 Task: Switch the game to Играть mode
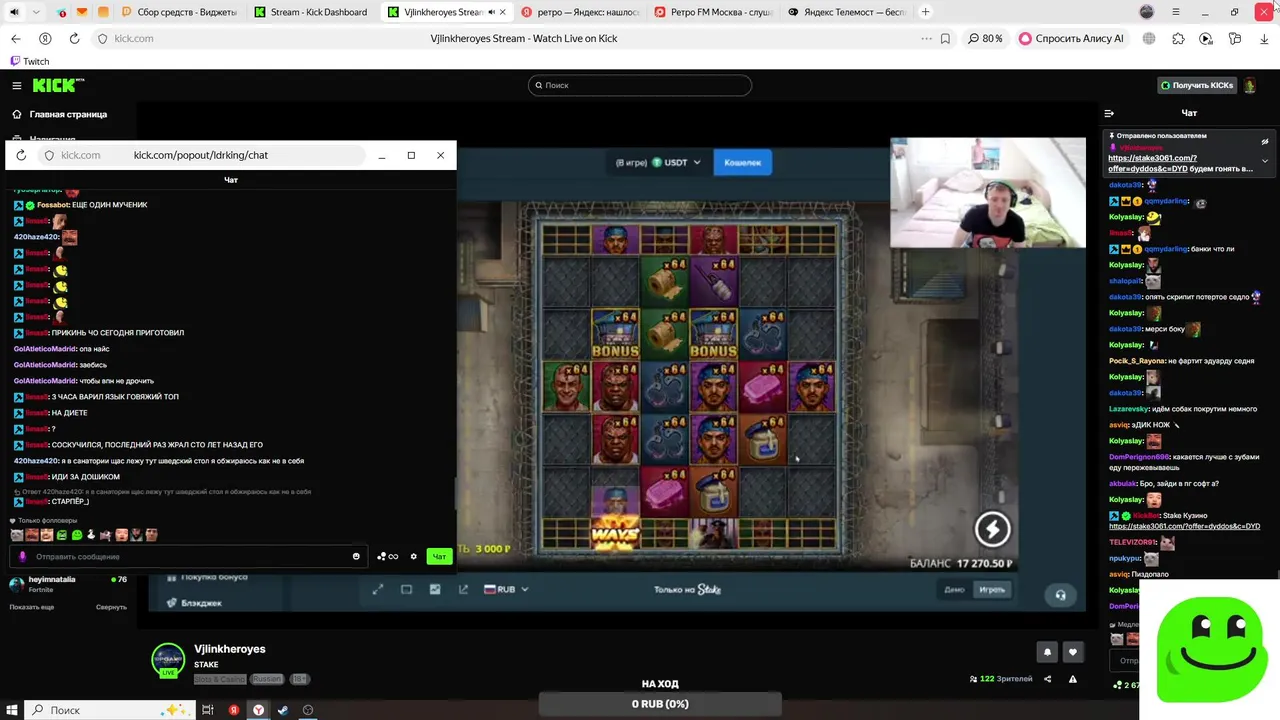(992, 589)
